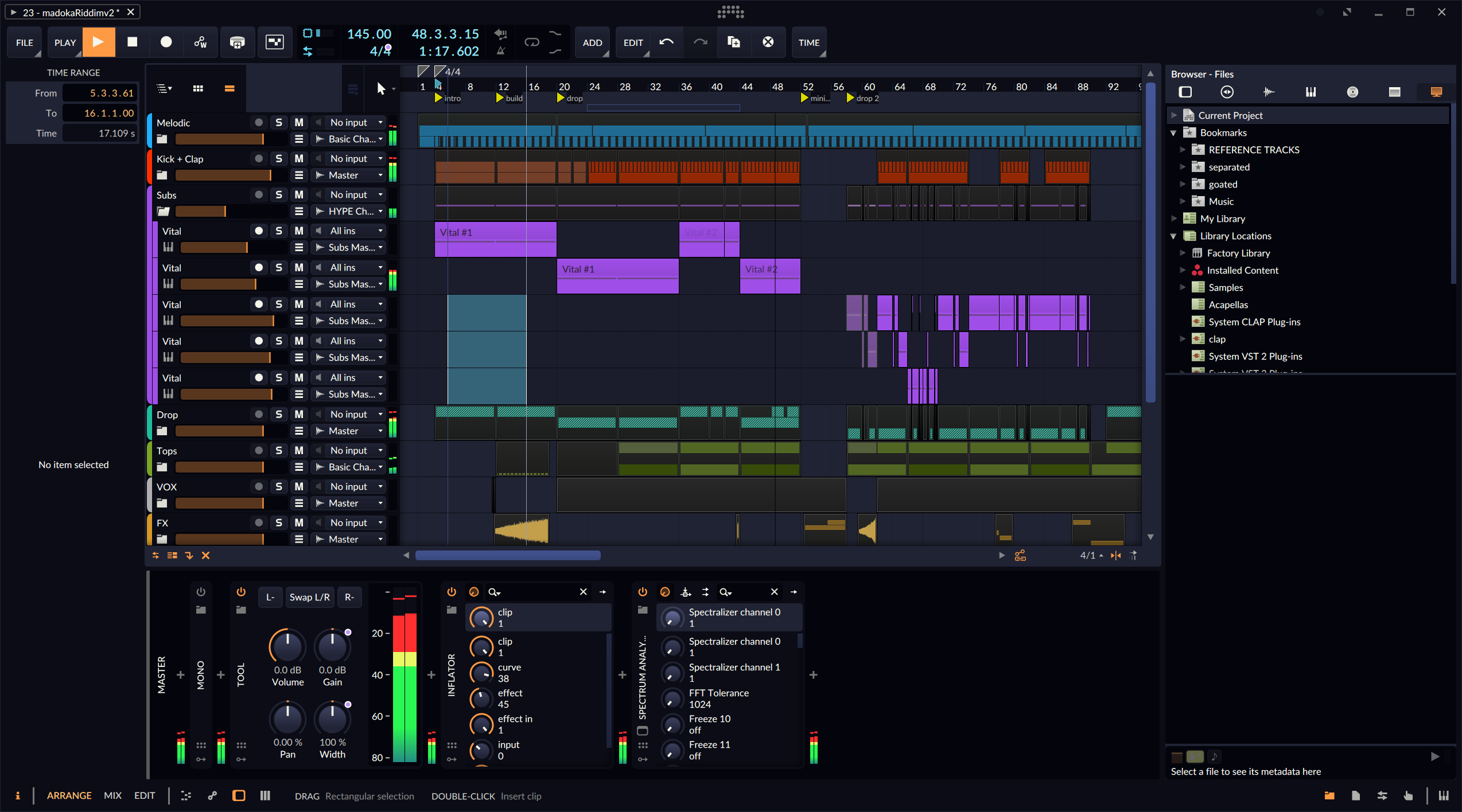Image resolution: width=1462 pixels, height=812 pixels.
Task: Solo the Kick + Clap track
Action: pos(279,159)
